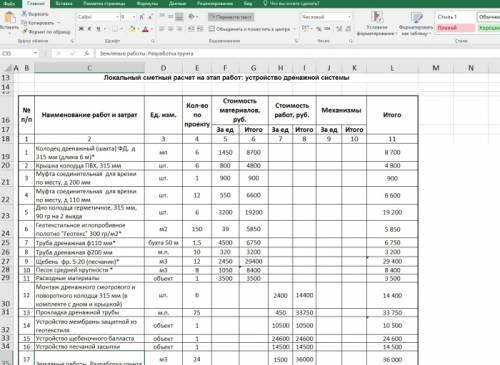This screenshot has height=365, width=500.
Task: Decrease font size with the smaller A icon
Action: pyautogui.click(x=150, y=17)
